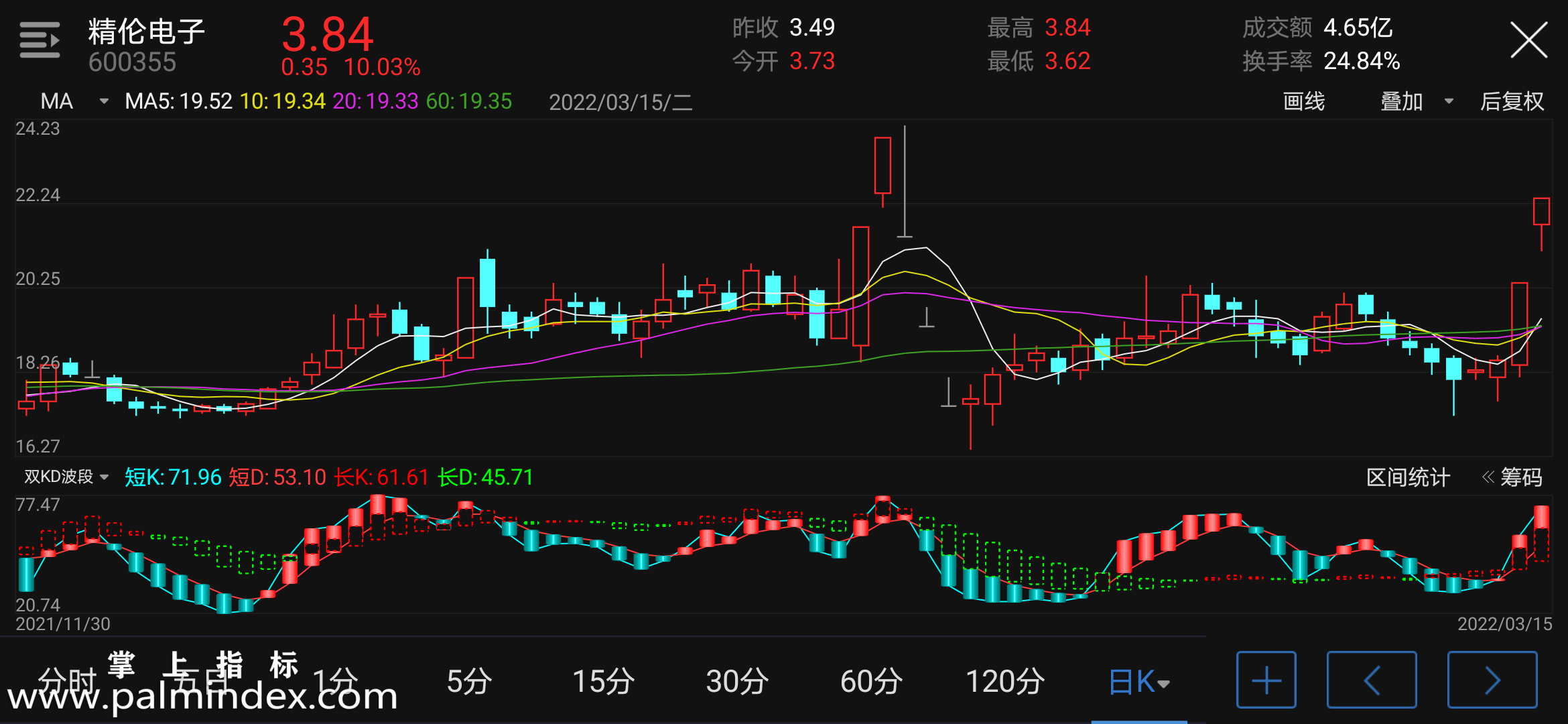The width and height of the screenshot is (1568, 724).
Task: Click current price 3.84
Action: (x=327, y=34)
